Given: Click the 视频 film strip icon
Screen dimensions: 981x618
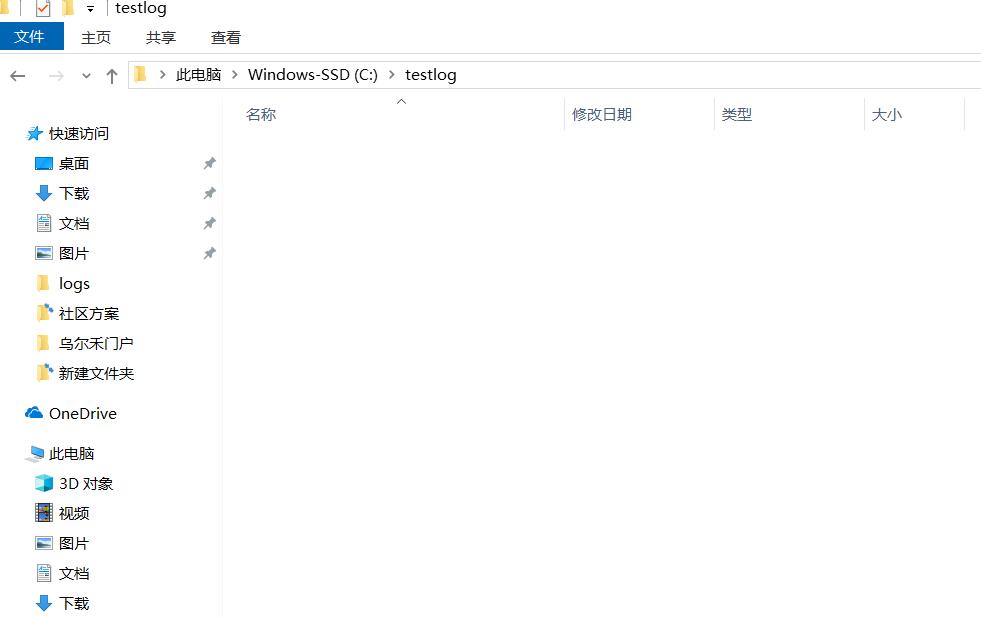Looking at the screenshot, I should (x=44, y=513).
